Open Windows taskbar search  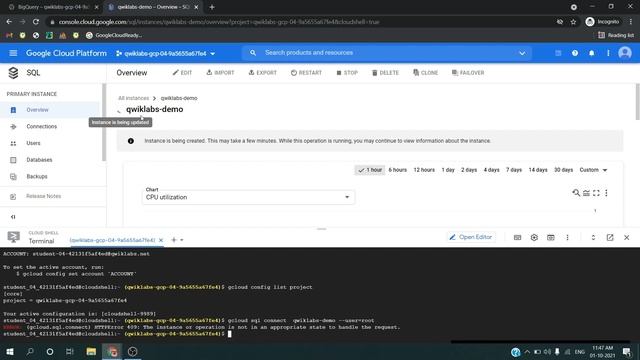30,351
